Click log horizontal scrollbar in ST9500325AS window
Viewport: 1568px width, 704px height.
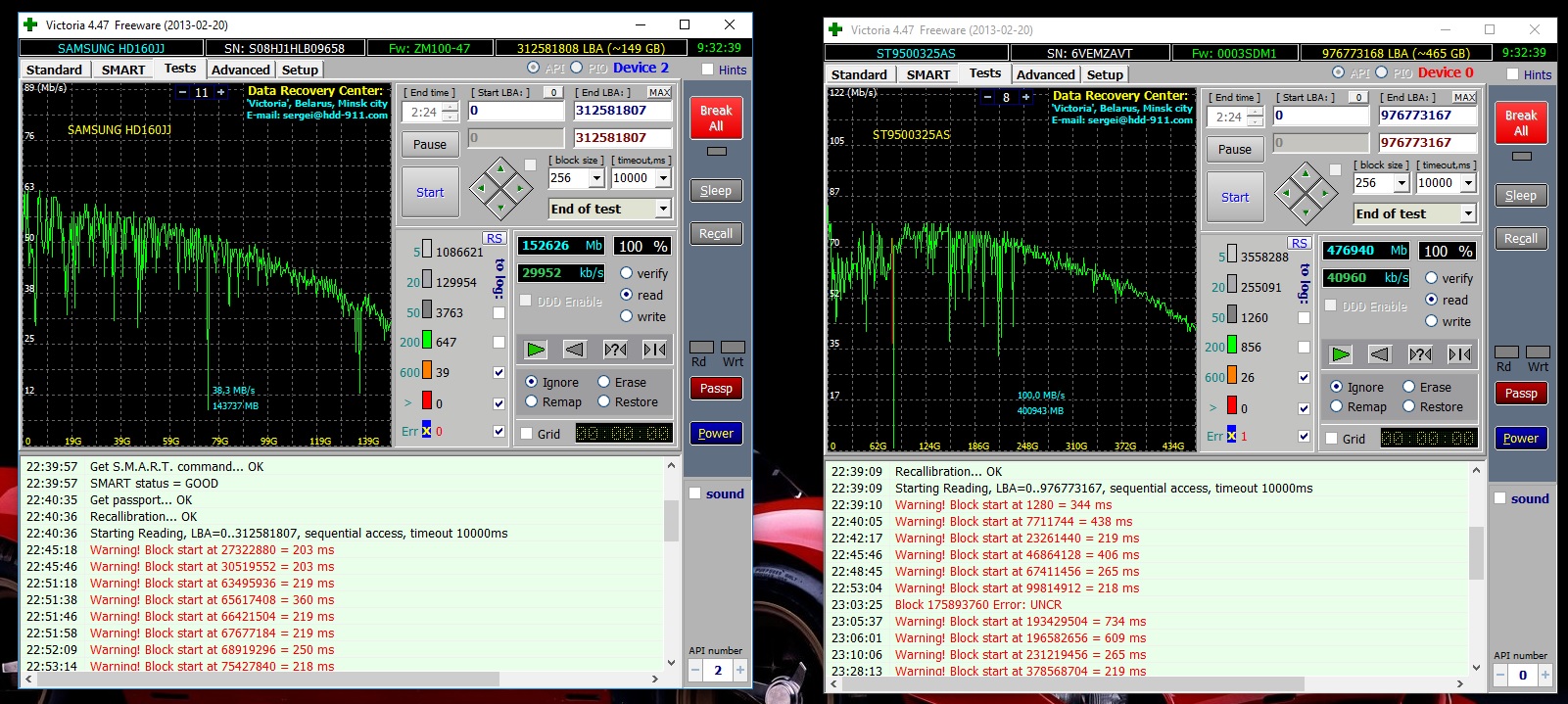pos(1147,683)
